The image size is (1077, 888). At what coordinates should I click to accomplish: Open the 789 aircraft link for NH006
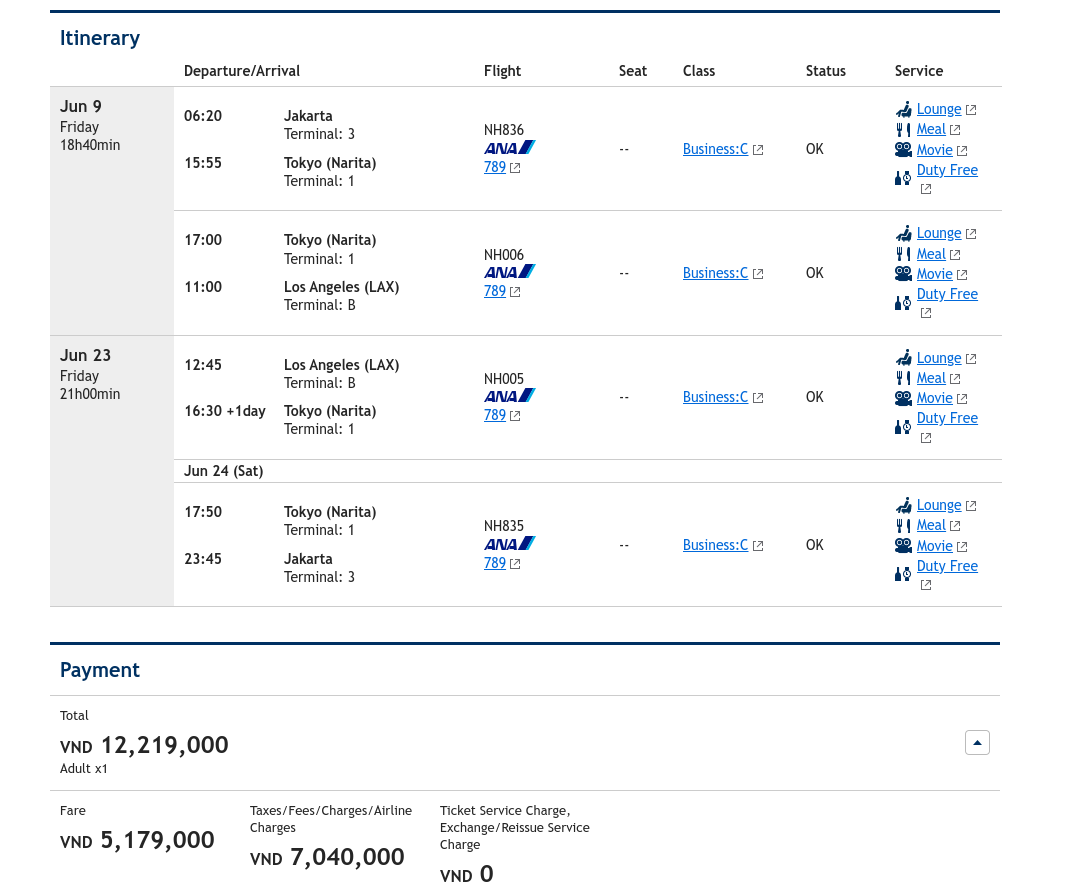495,292
